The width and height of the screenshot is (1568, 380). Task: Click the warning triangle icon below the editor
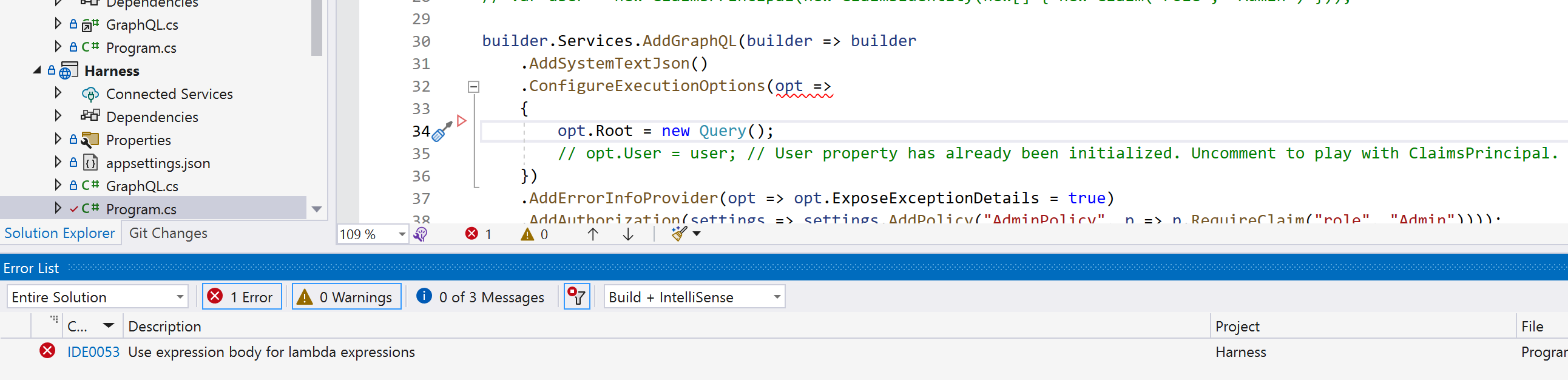[x=527, y=234]
